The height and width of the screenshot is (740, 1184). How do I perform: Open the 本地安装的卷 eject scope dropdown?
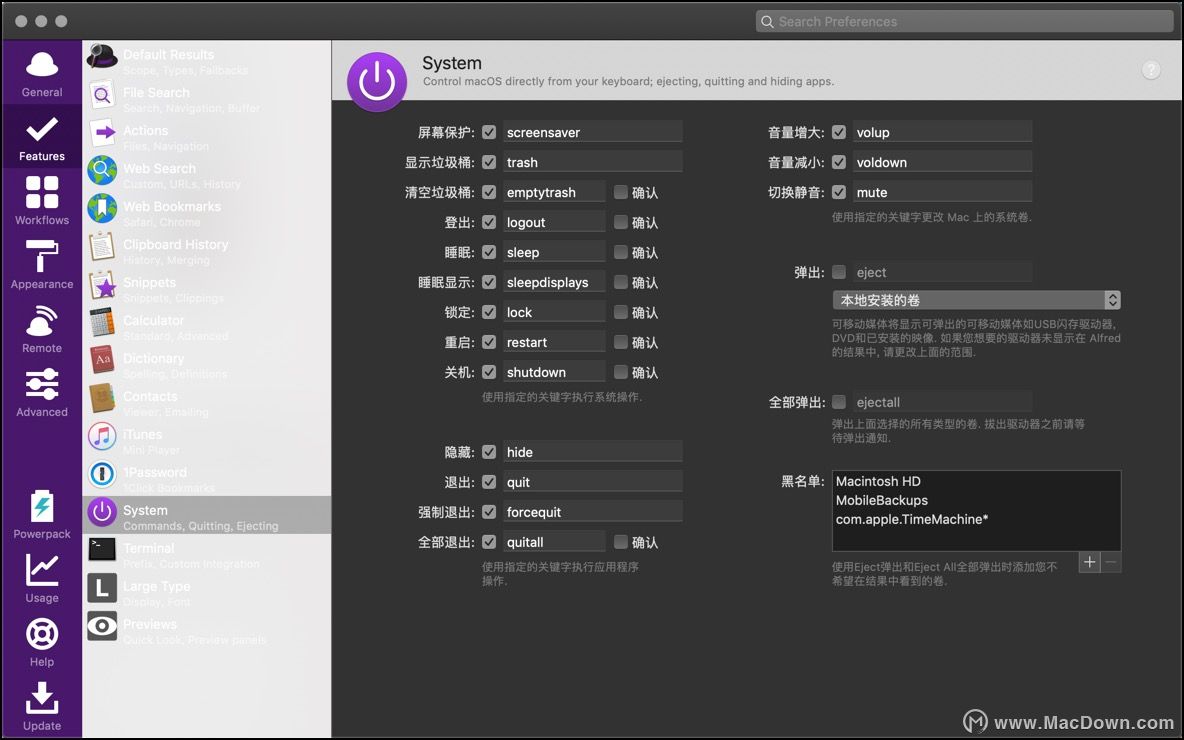[976, 300]
